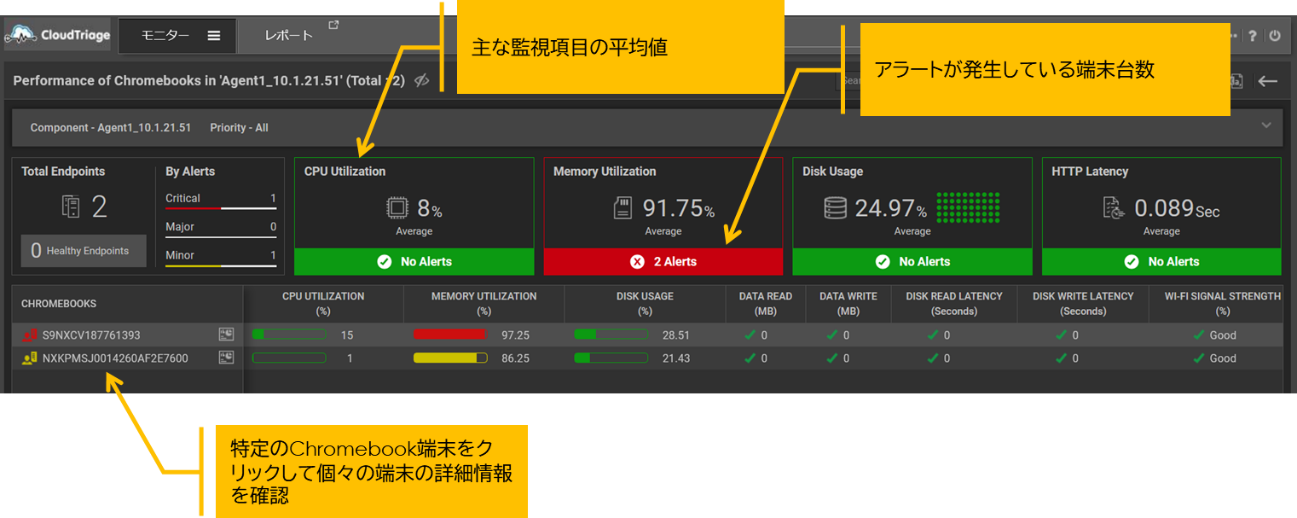
Task: Open dashboard icon for S9NXCV187761393
Action: (x=226, y=335)
